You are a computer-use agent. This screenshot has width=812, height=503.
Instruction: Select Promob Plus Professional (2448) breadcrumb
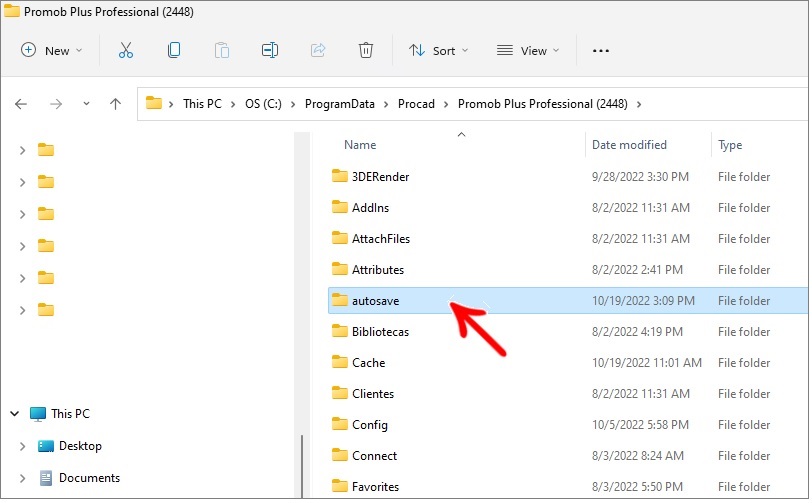pyautogui.click(x=542, y=104)
